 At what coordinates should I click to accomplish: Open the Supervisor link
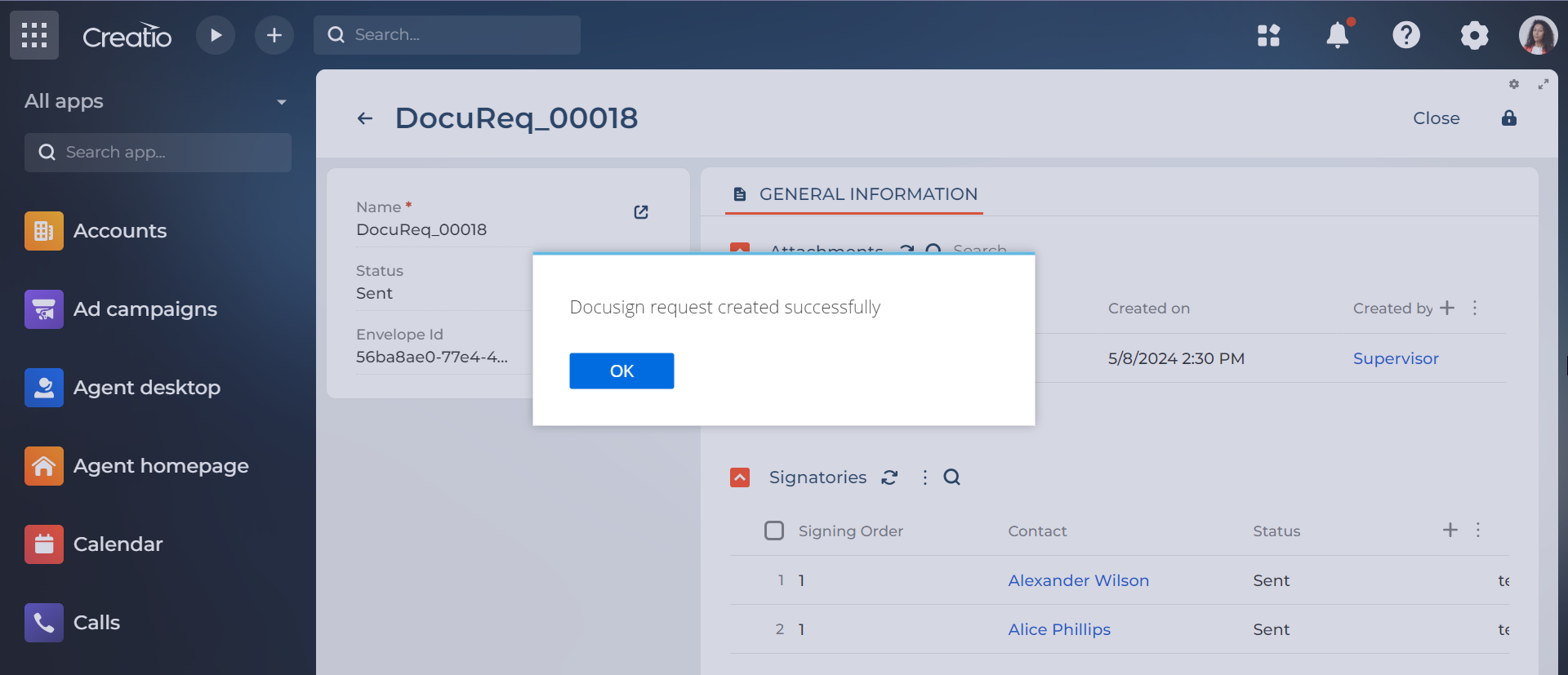pos(1396,358)
